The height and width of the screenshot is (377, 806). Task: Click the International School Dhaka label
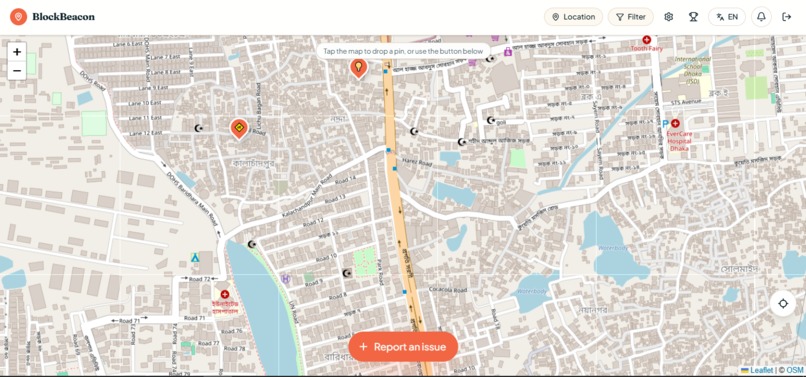[692, 69]
